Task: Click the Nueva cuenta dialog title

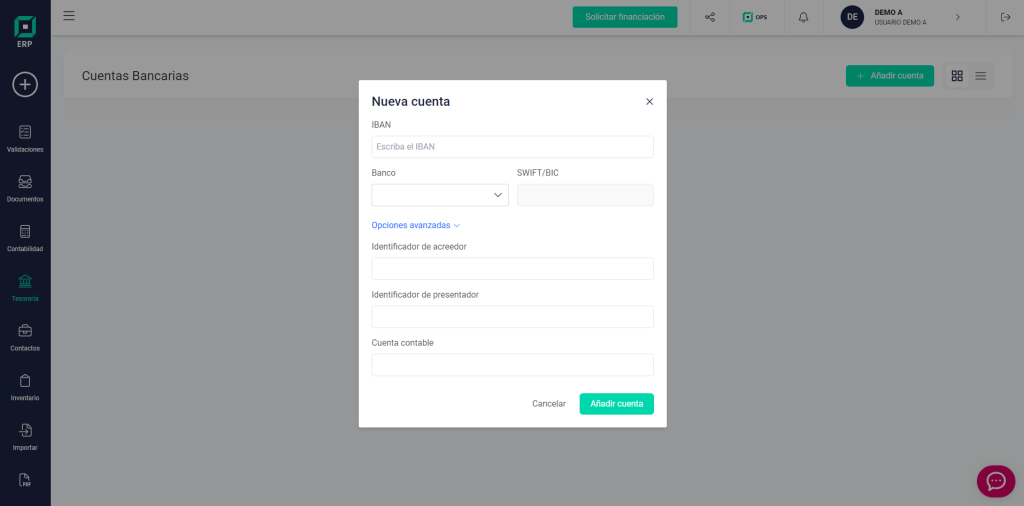Action: pos(411,102)
